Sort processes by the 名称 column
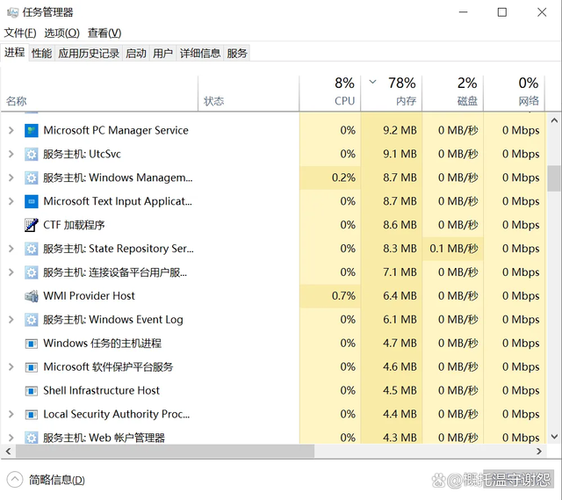This screenshot has width=562, height=500. point(99,93)
